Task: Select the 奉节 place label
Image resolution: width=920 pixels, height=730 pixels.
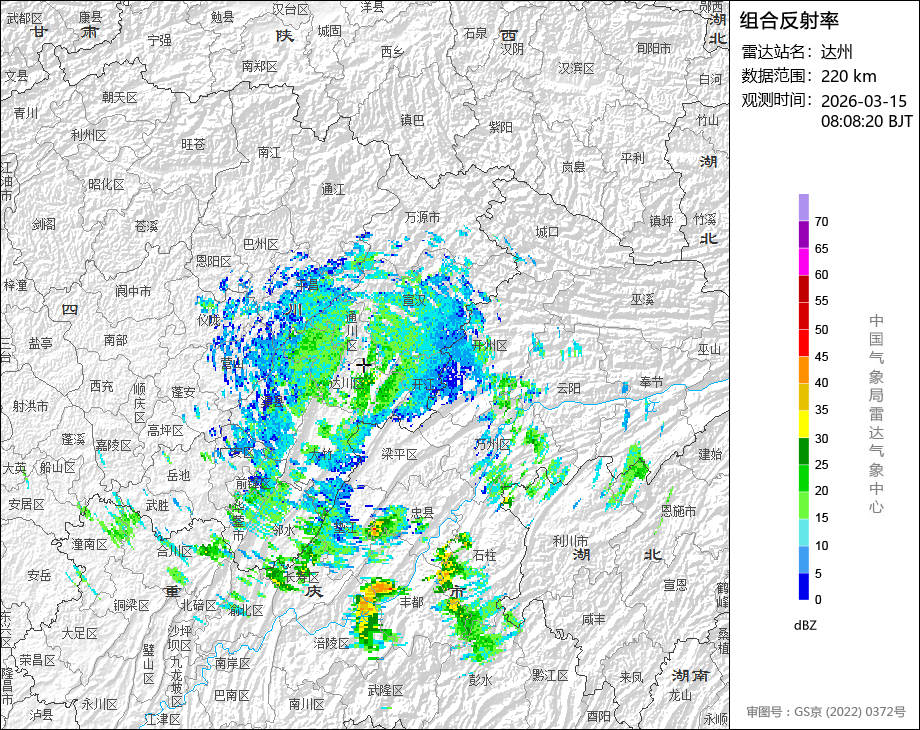Action: point(651,382)
